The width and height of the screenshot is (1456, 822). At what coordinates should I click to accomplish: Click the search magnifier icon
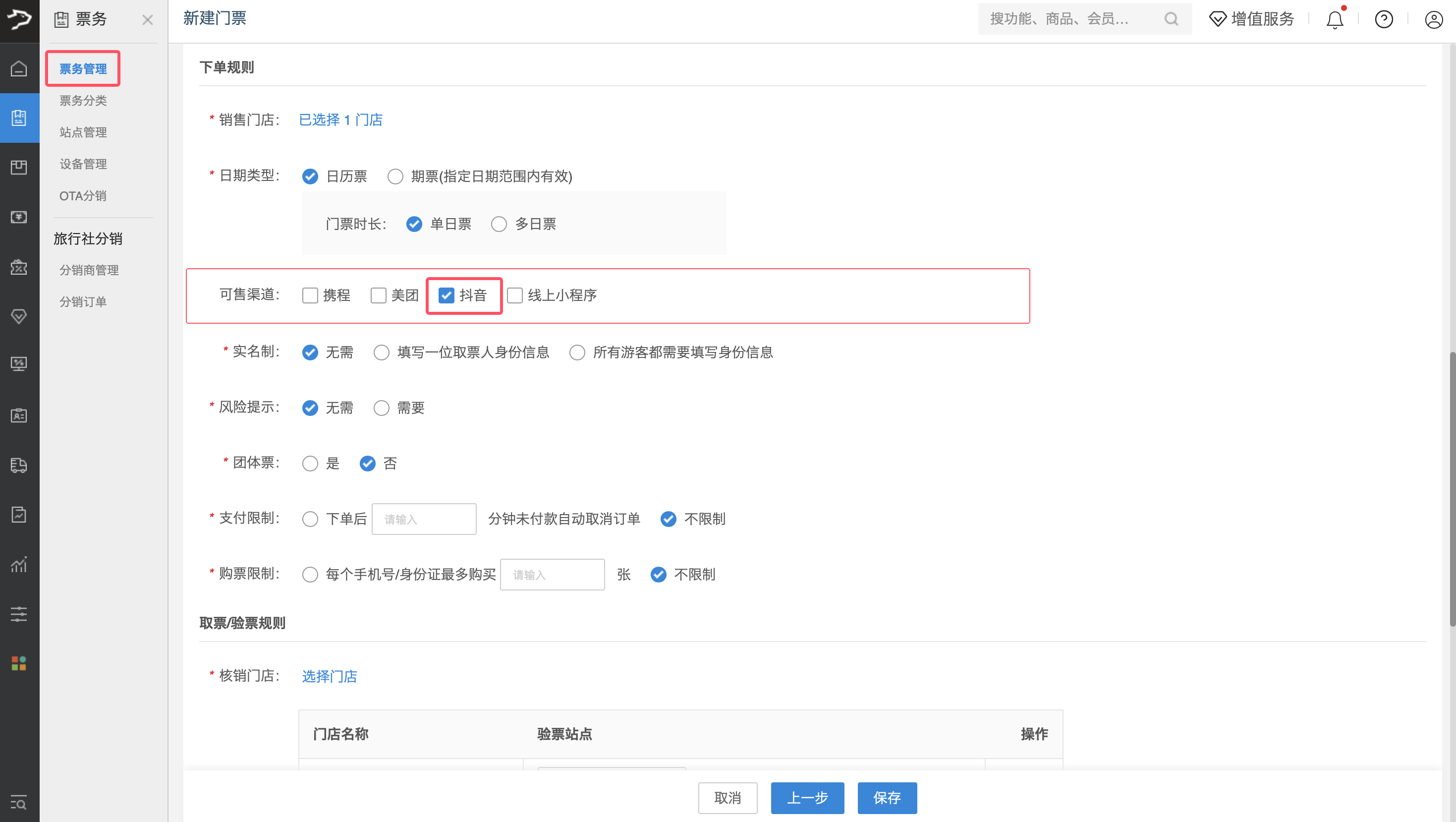coord(1171,19)
